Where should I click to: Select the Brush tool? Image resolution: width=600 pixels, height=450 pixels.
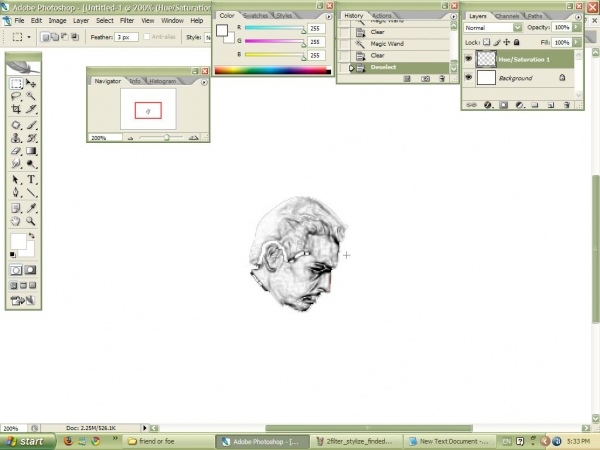pyautogui.click(x=31, y=125)
